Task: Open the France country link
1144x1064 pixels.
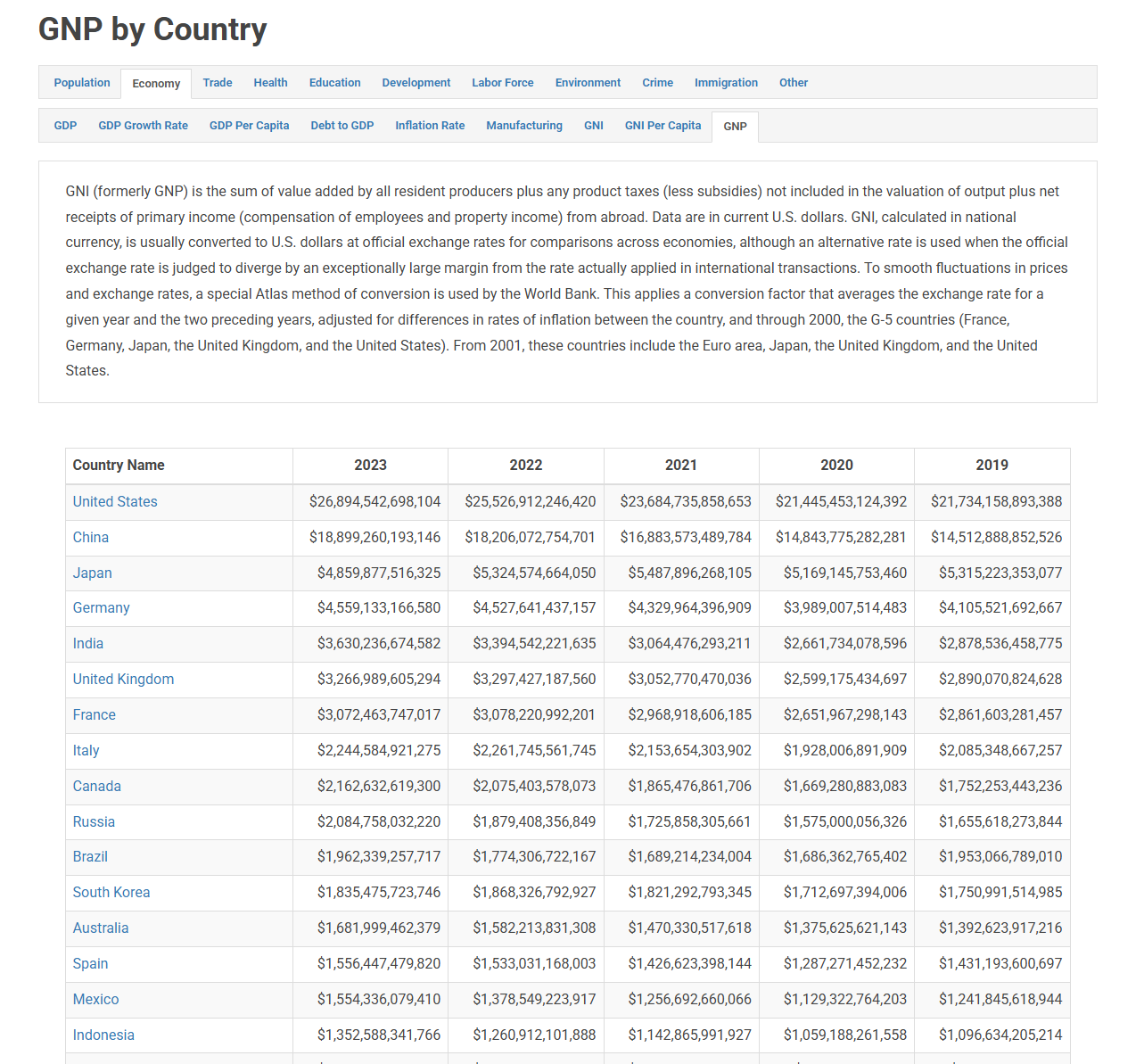Action: click(x=95, y=714)
